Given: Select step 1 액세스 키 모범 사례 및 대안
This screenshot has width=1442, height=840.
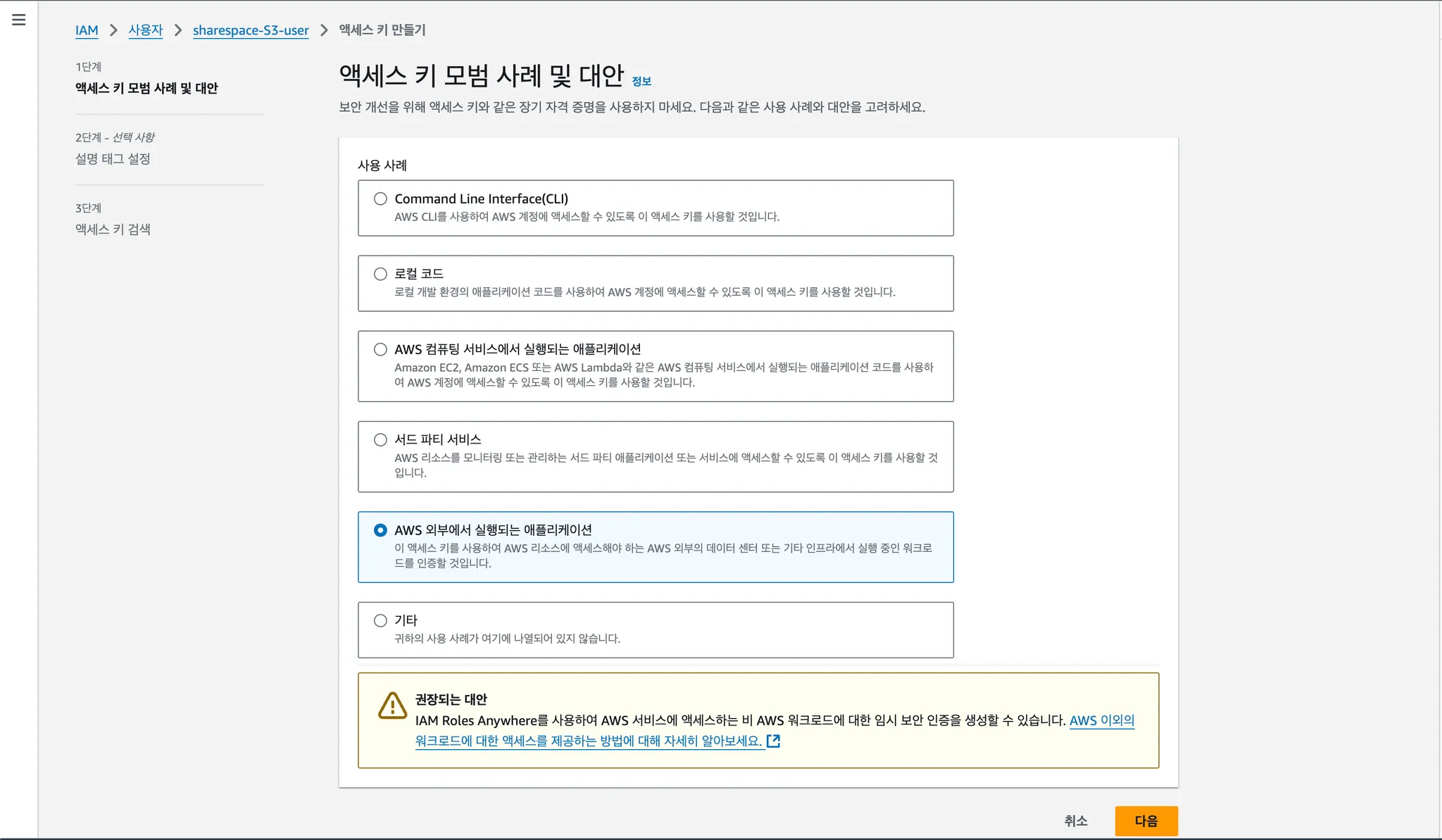Looking at the screenshot, I should point(146,89).
